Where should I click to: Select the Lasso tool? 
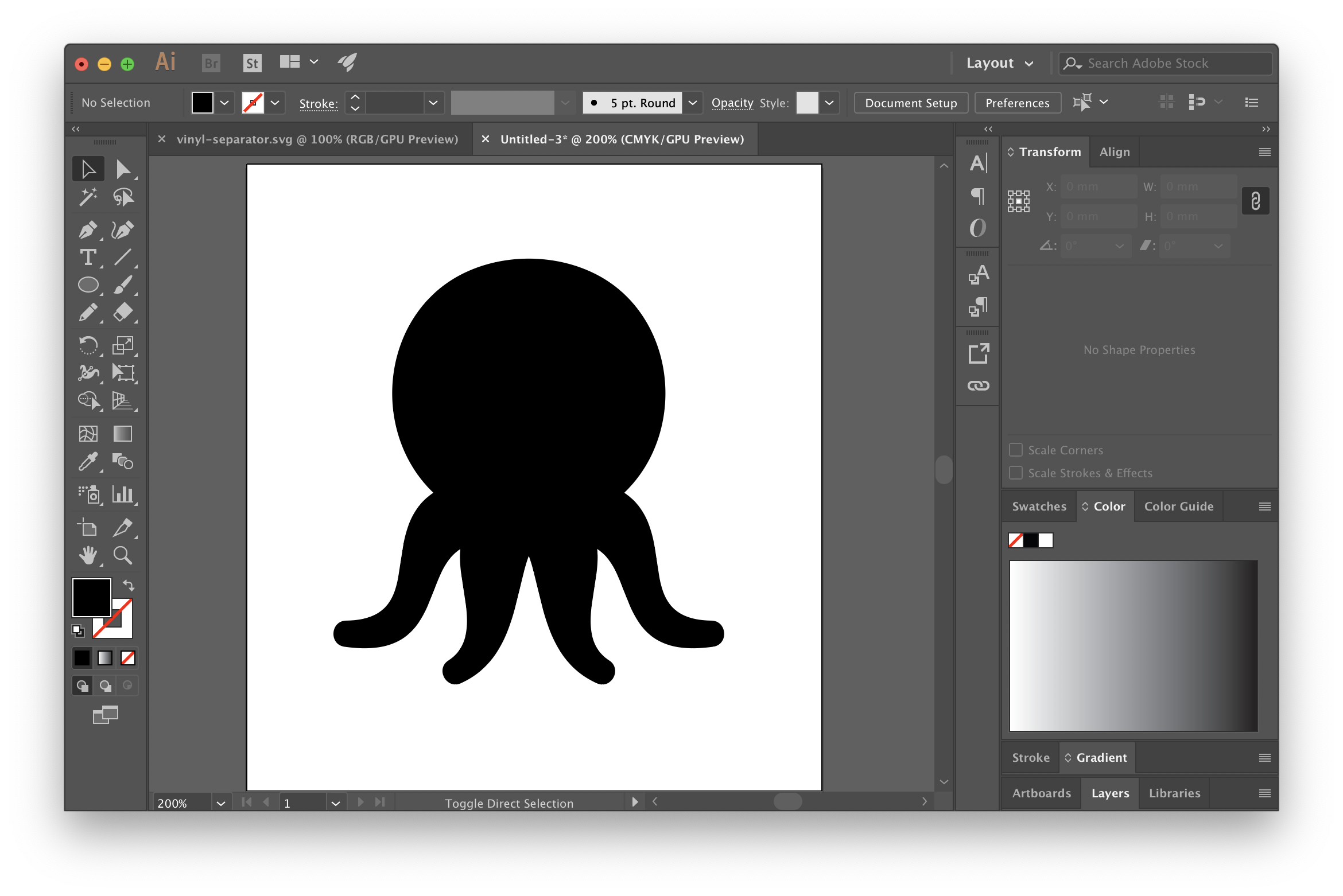123,197
